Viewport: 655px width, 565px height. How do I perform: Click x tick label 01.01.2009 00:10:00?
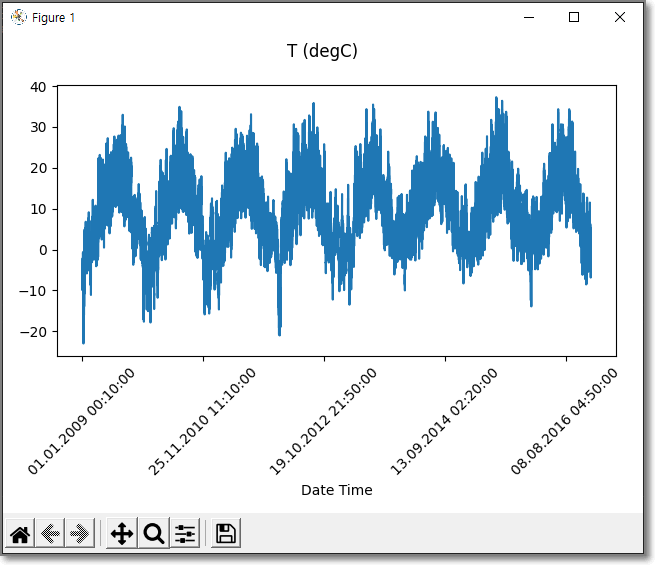[x=81, y=421]
